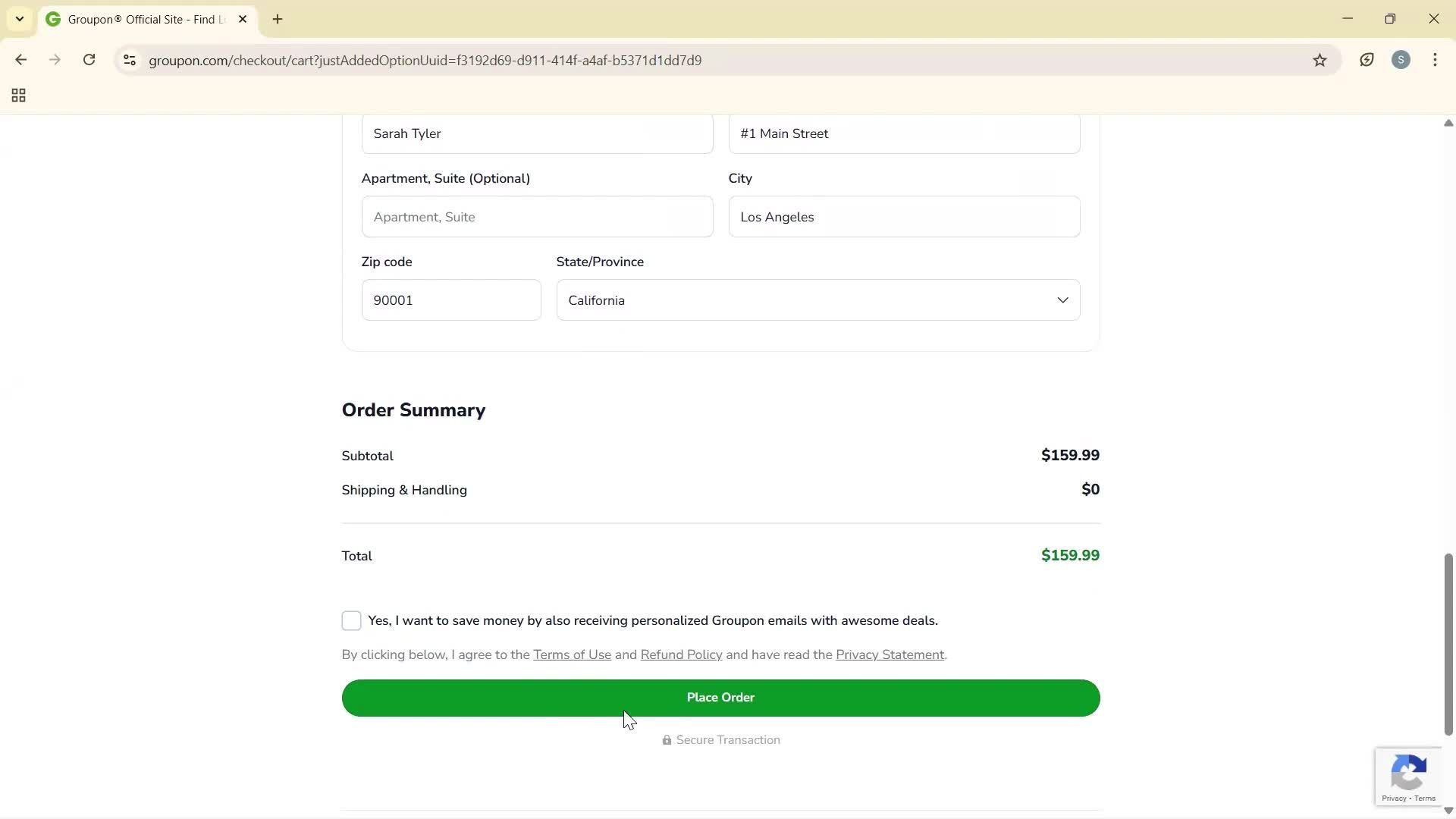Click the forward navigation arrow
This screenshot has width=1456, height=819.
55,60
